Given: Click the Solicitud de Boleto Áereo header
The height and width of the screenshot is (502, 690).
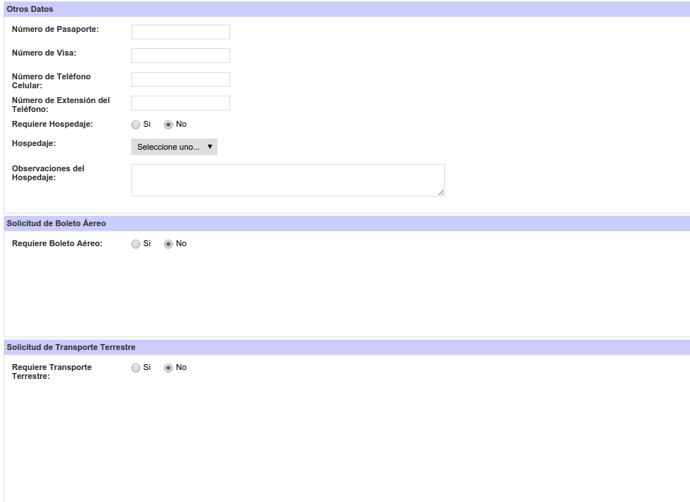Looking at the screenshot, I should click(56, 223).
